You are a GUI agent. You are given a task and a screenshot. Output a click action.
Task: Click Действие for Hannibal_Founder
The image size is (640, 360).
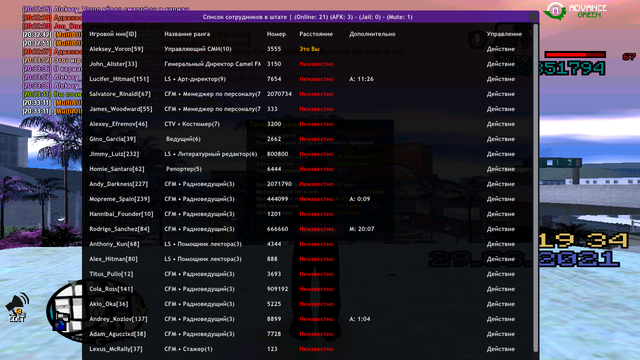pyautogui.click(x=500, y=214)
